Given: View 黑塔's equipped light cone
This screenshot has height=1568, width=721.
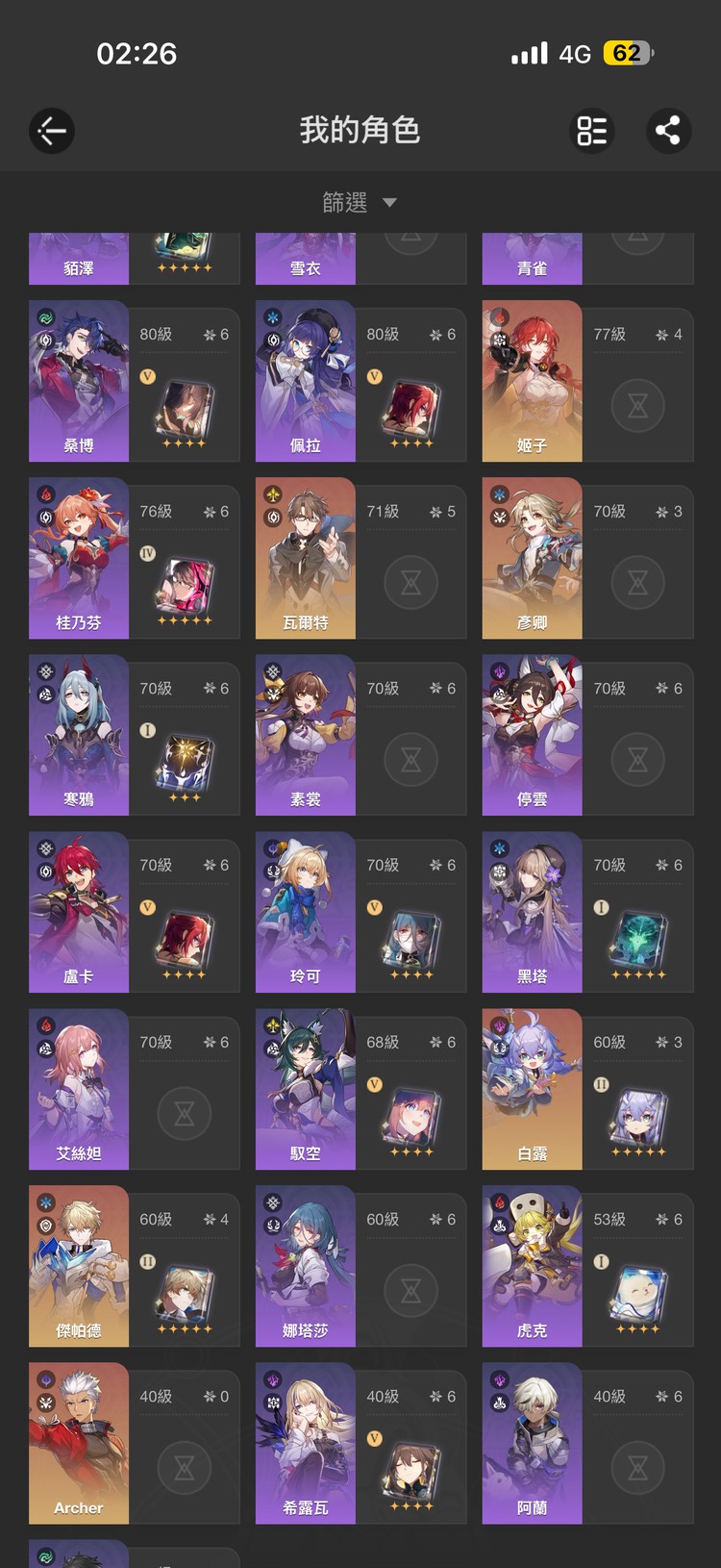Looking at the screenshot, I should point(638,939).
